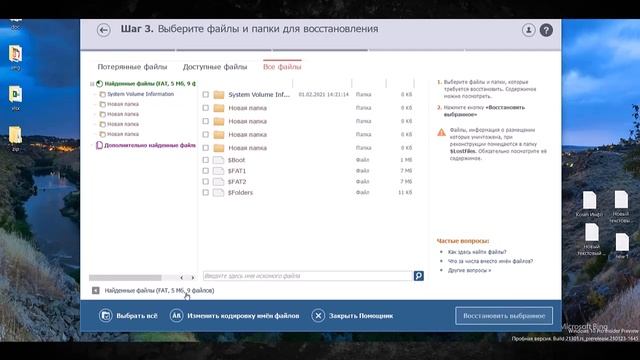This screenshot has height=360, width=640.
Task: Click the search magnifier button
Action: tap(418, 276)
